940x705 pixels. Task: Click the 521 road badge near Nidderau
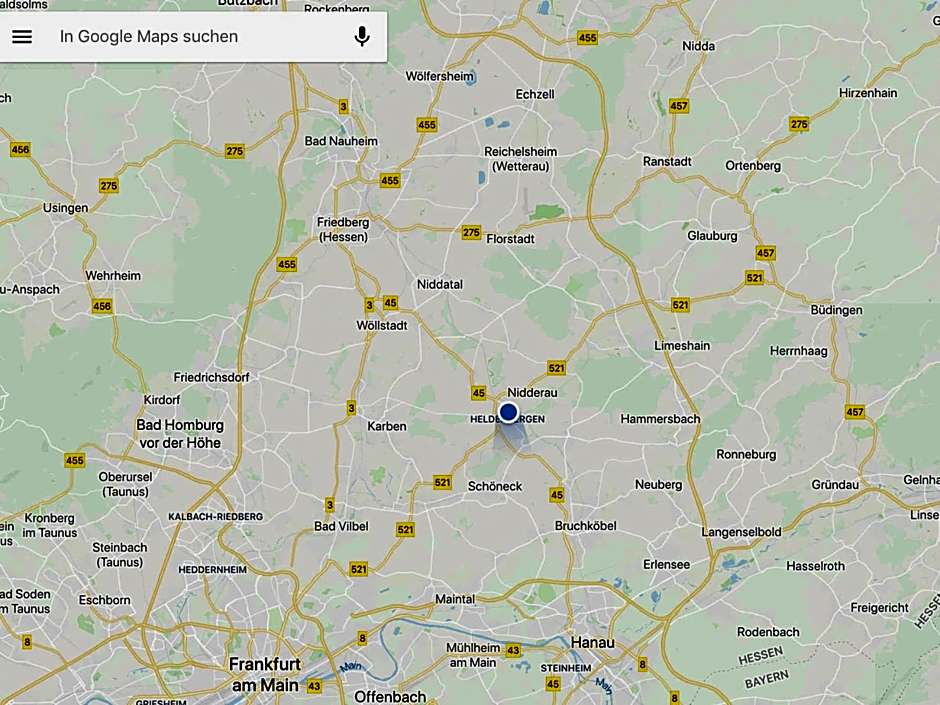[x=556, y=368]
